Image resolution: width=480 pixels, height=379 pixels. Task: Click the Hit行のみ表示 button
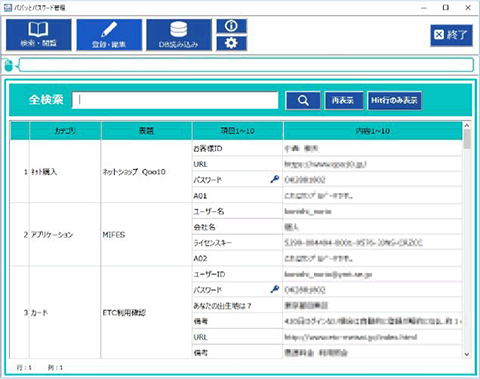pyautogui.click(x=395, y=100)
